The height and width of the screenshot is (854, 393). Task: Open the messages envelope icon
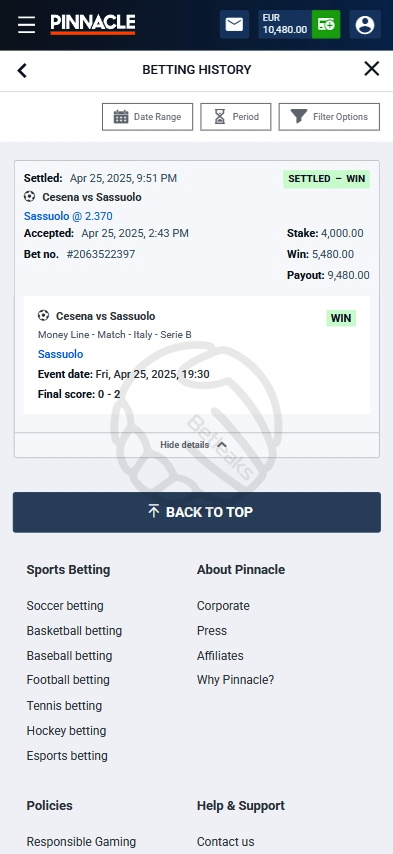234,25
